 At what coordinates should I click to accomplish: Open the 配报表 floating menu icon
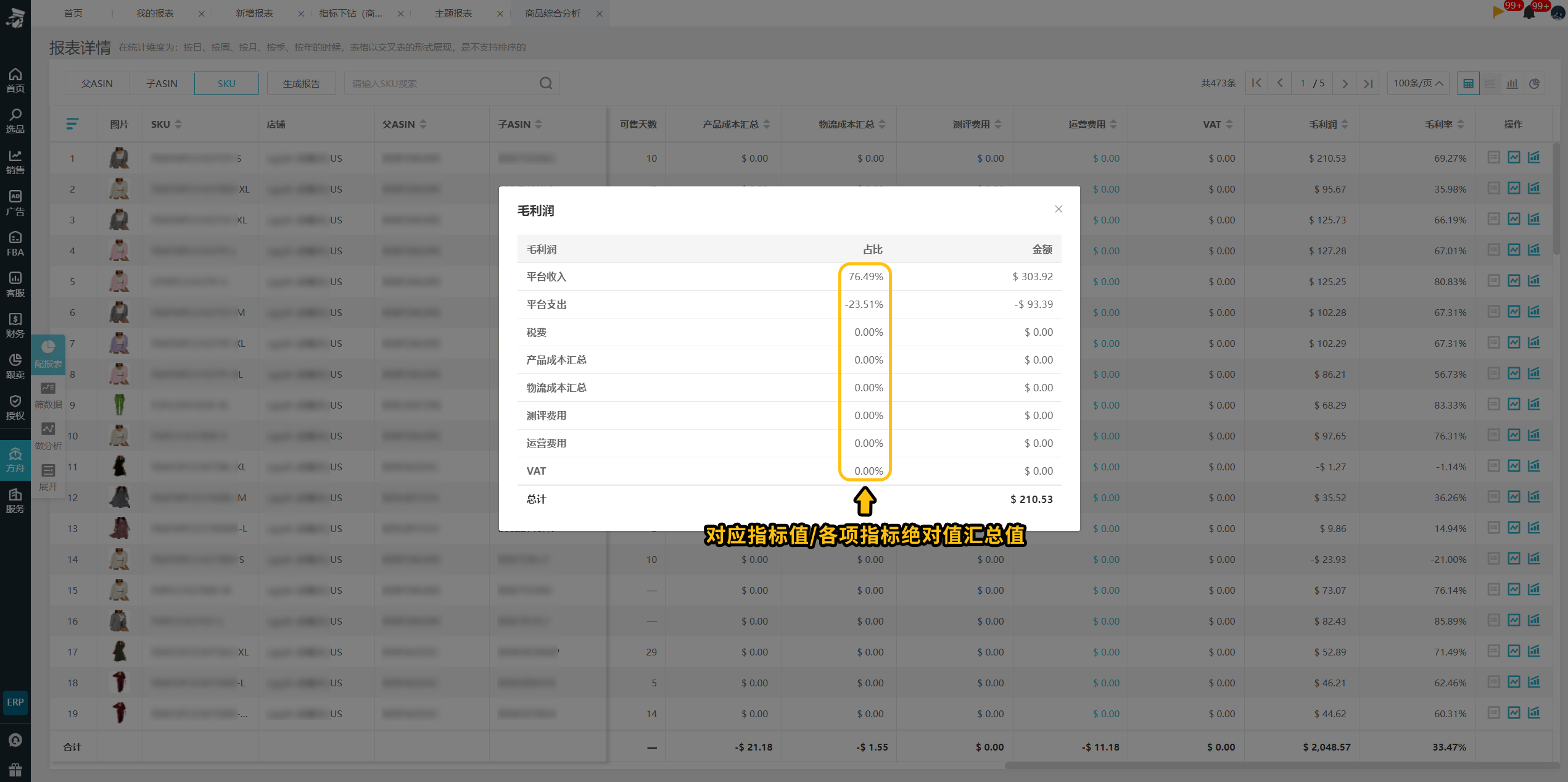[48, 354]
